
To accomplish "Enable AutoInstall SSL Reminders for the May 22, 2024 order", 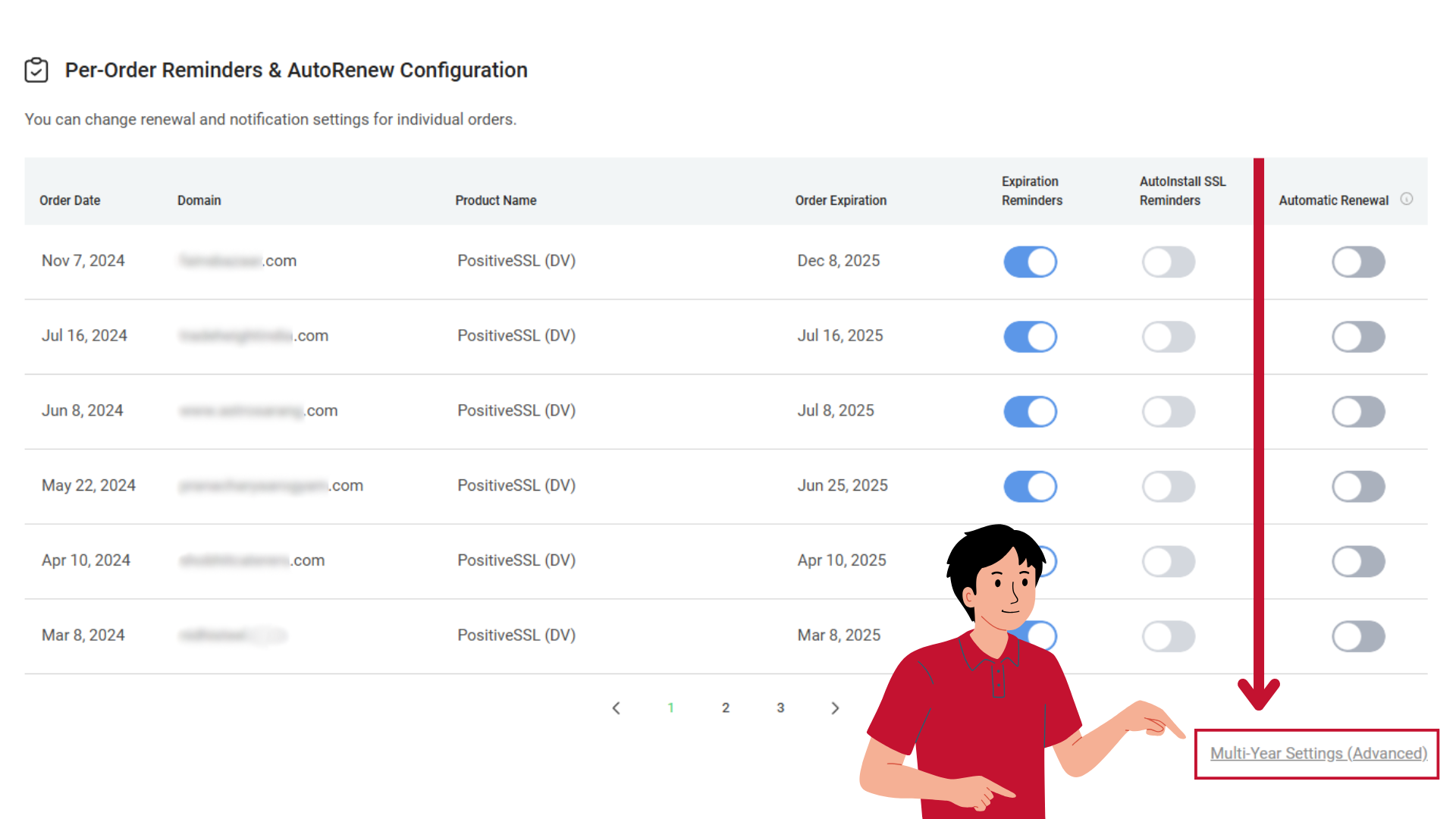I will pos(1168,486).
